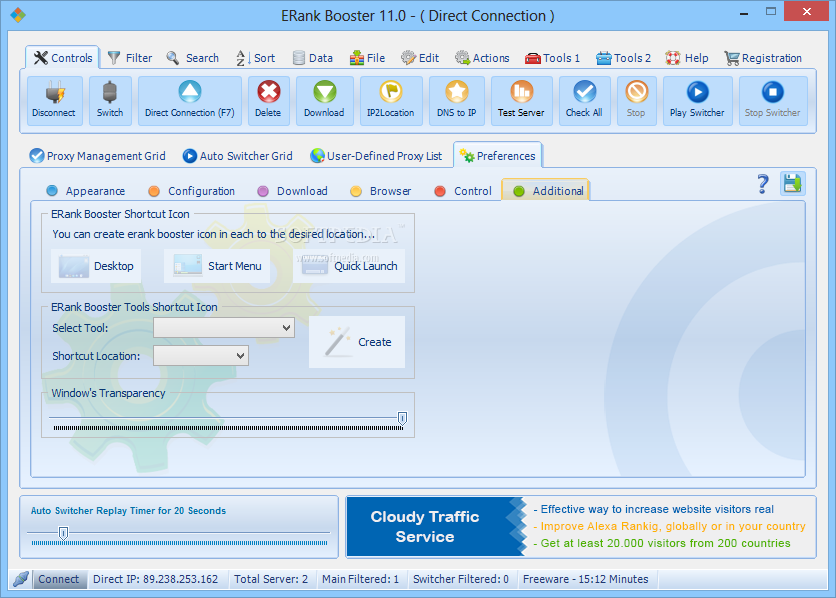Image resolution: width=836 pixels, height=598 pixels.
Task: Open the Data tab
Action: 313,58
